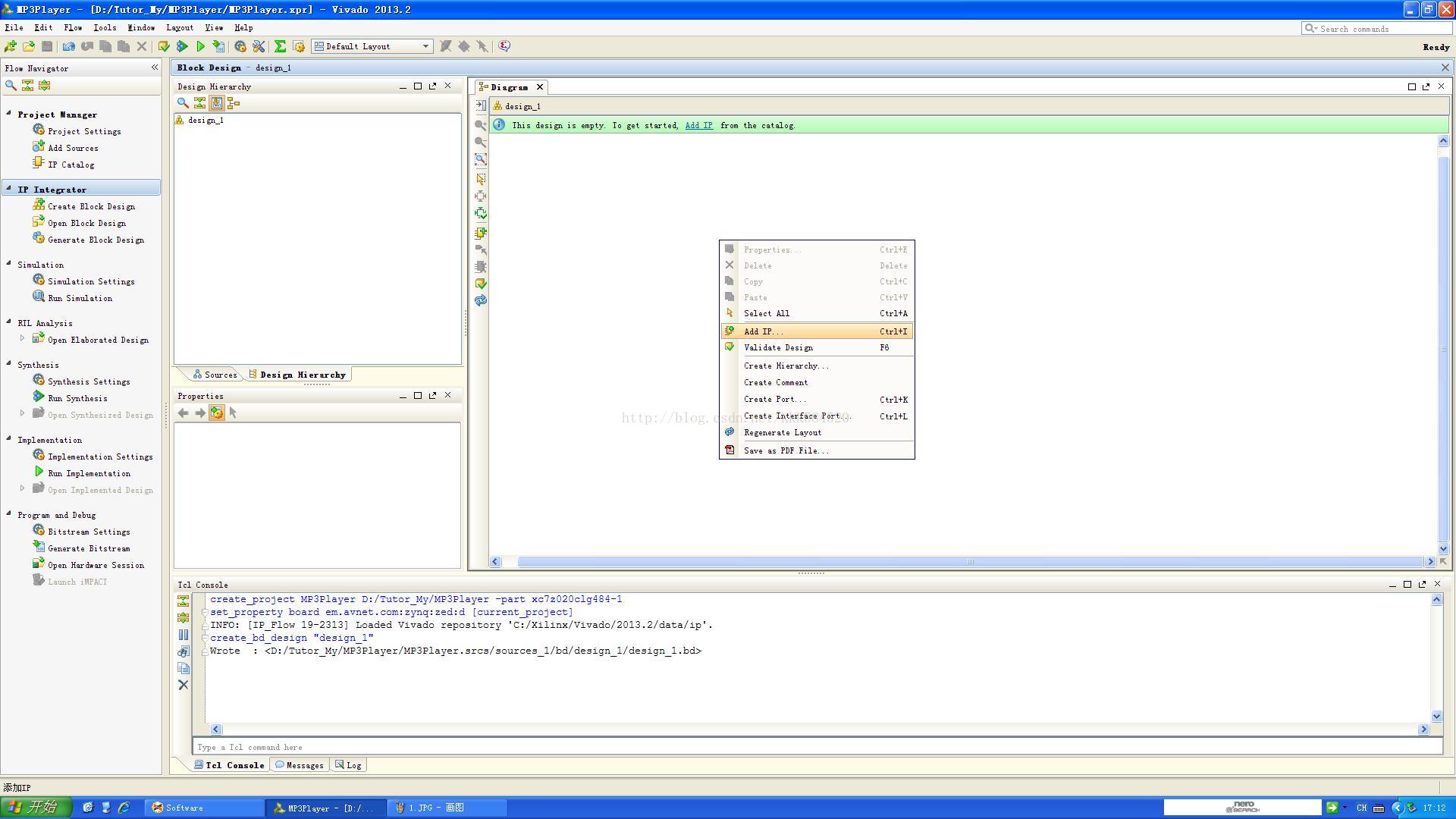Image resolution: width=1456 pixels, height=819 pixels.
Task: Collapse all in Flow Navigator
Action: pos(27,86)
